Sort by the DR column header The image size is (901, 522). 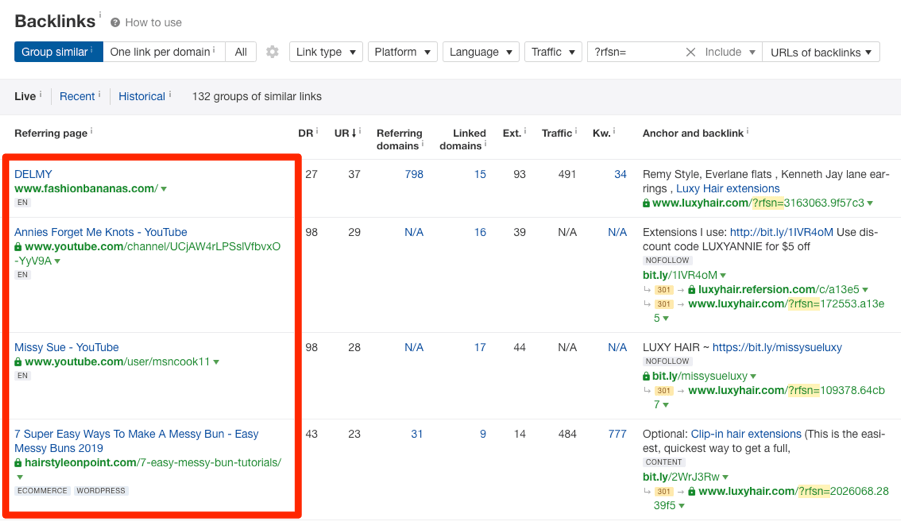click(305, 133)
